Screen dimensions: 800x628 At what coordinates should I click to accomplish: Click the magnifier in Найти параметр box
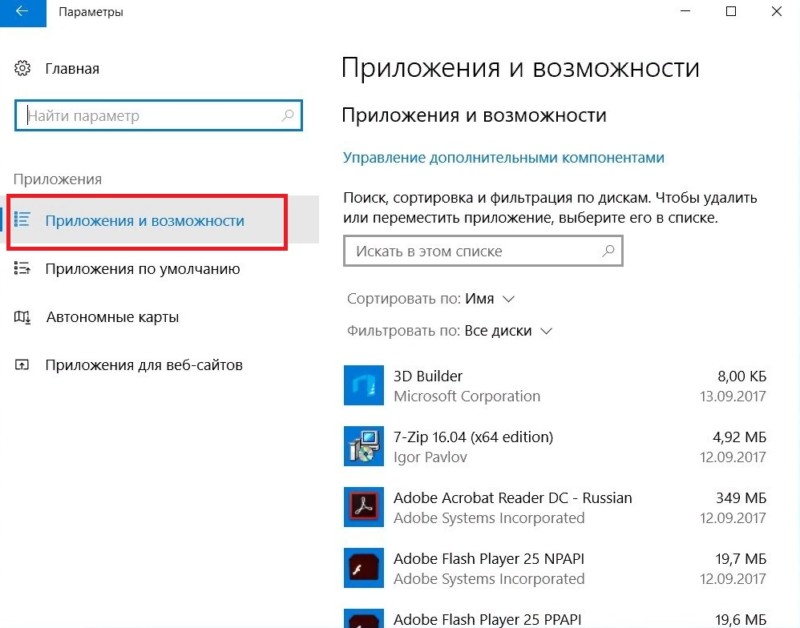coord(288,115)
